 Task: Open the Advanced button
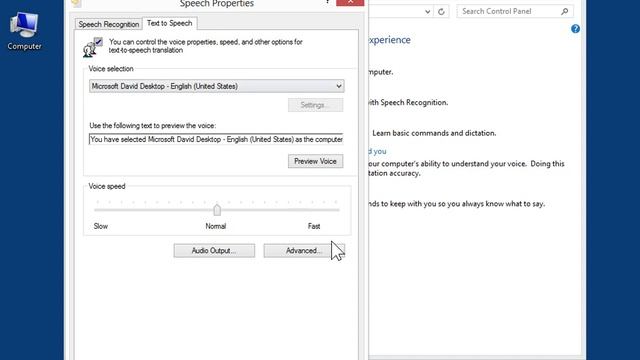[304, 251]
